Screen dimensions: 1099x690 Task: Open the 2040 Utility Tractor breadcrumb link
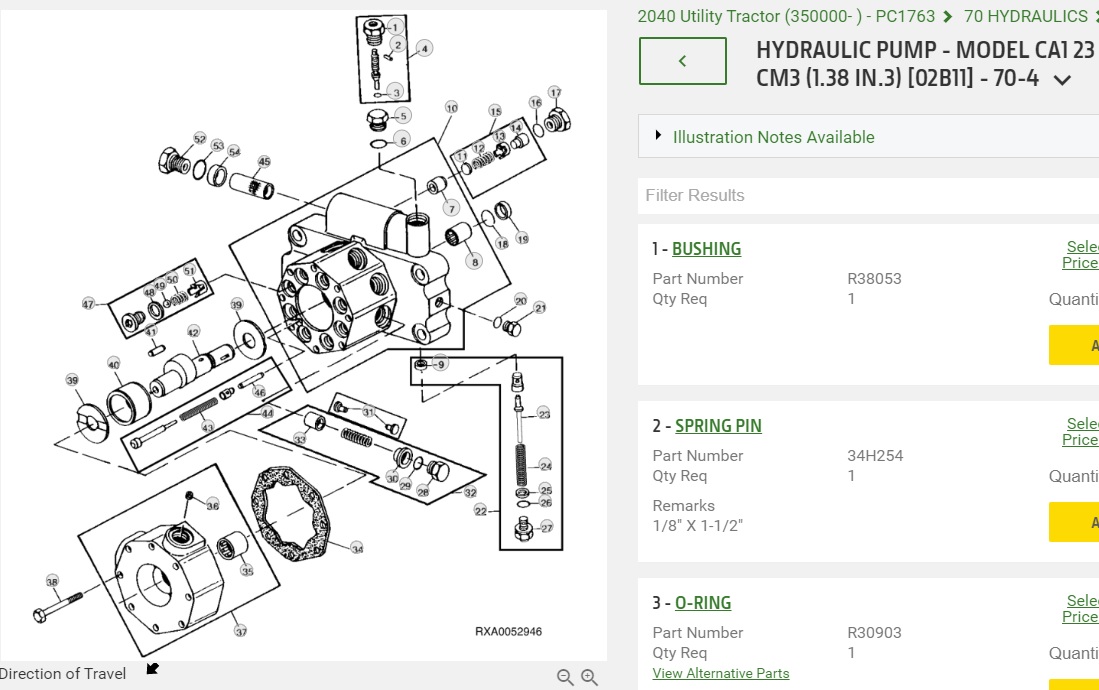point(786,16)
